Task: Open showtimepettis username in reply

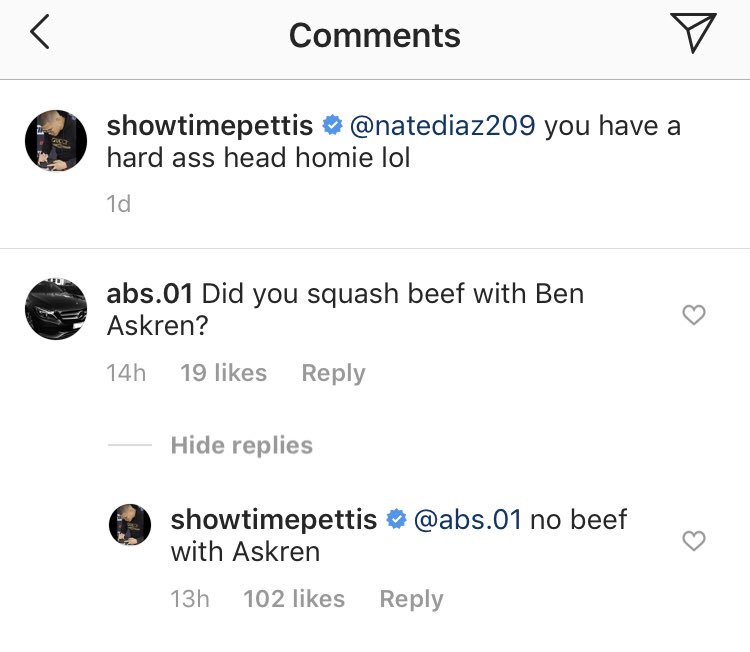Action: [274, 519]
